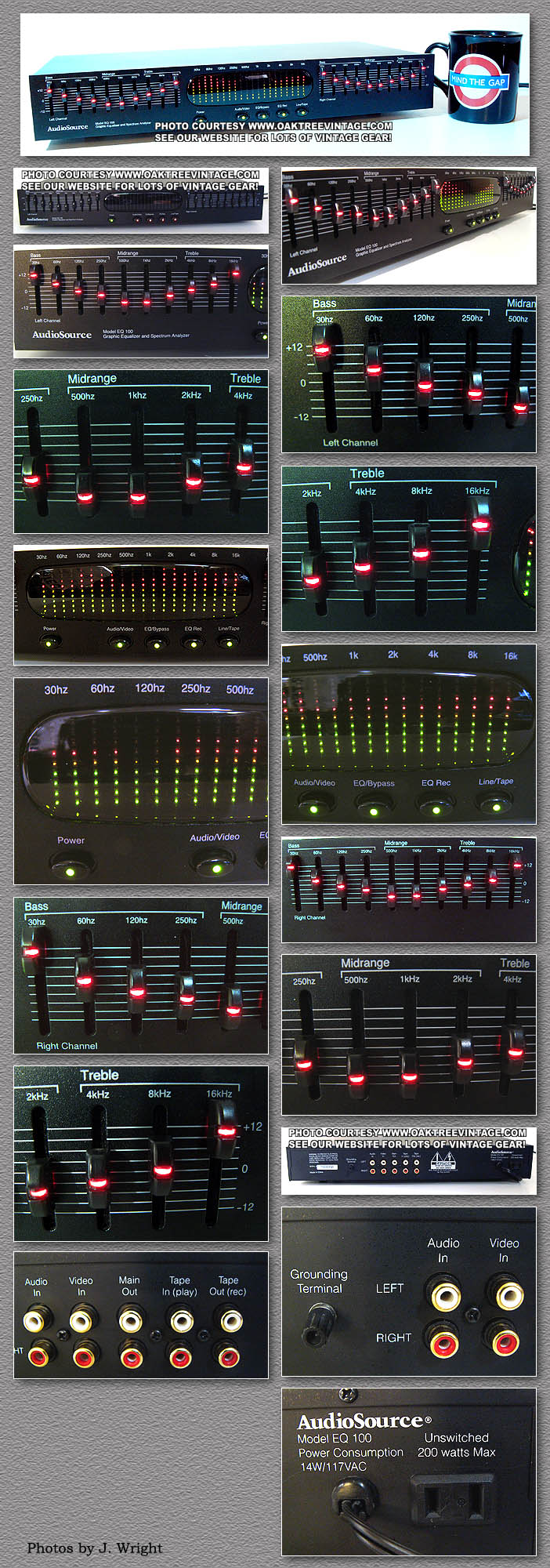Select the 120hz fader in the Right Channel Bass close-up

point(137,990)
